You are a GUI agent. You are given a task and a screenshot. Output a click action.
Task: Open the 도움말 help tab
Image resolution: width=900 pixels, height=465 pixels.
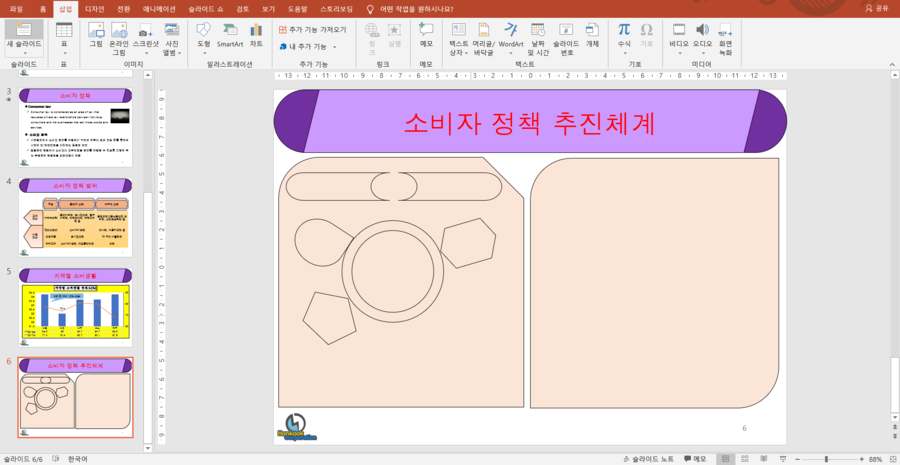298,9
